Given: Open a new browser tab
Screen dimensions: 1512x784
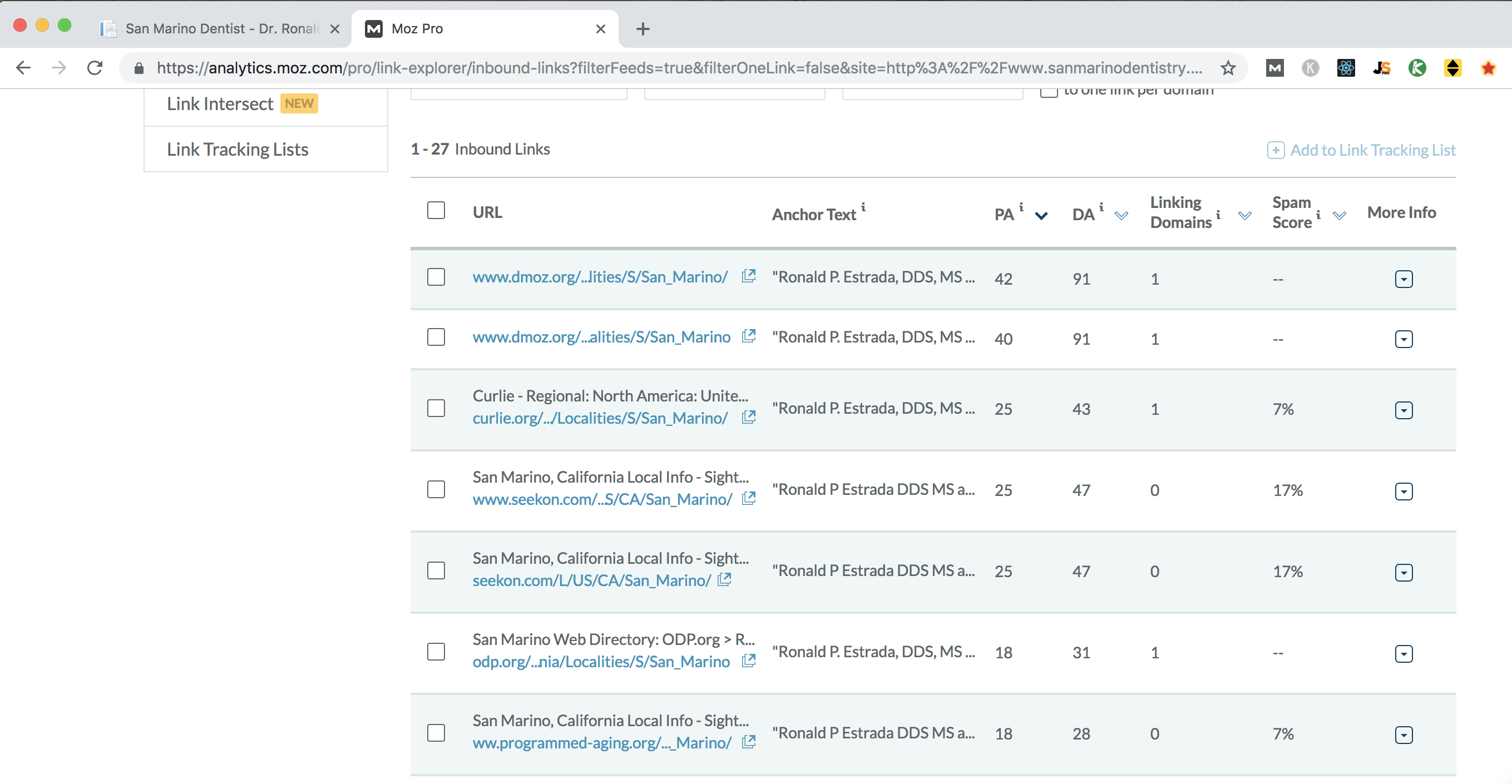Looking at the screenshot, I should (x=643, y=29).
